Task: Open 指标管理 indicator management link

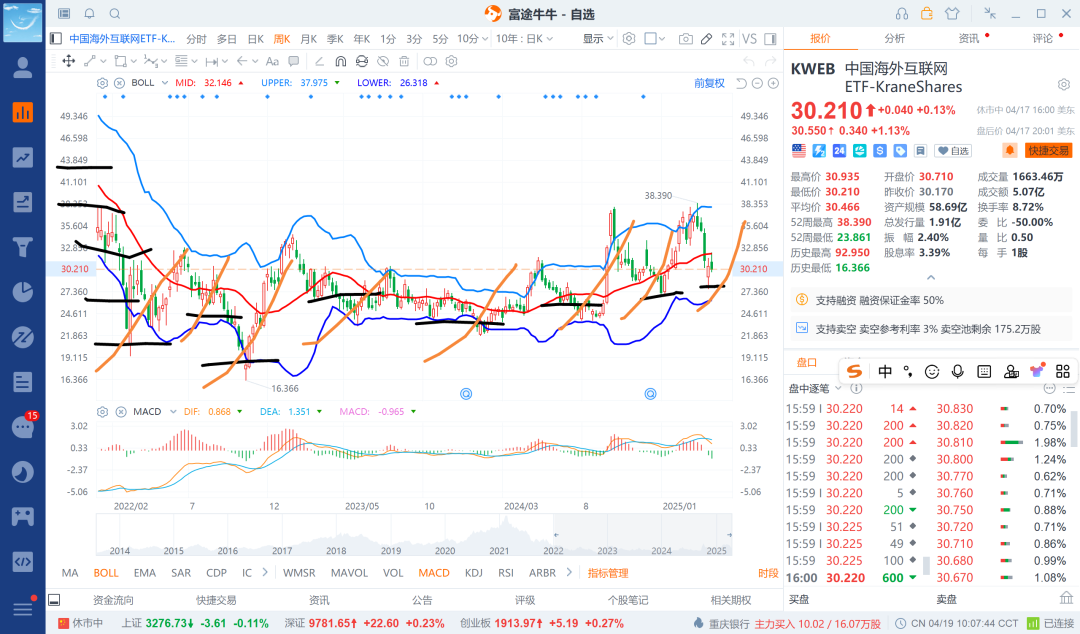Action: 608,573
